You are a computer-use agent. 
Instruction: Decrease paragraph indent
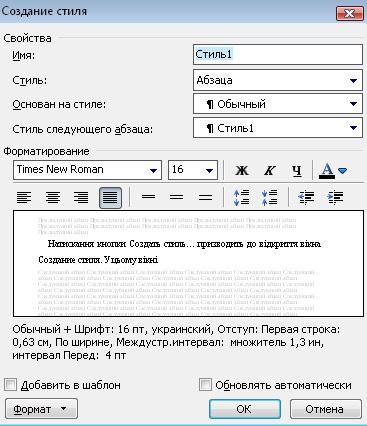pyautogui.click(x=305, y=197)
